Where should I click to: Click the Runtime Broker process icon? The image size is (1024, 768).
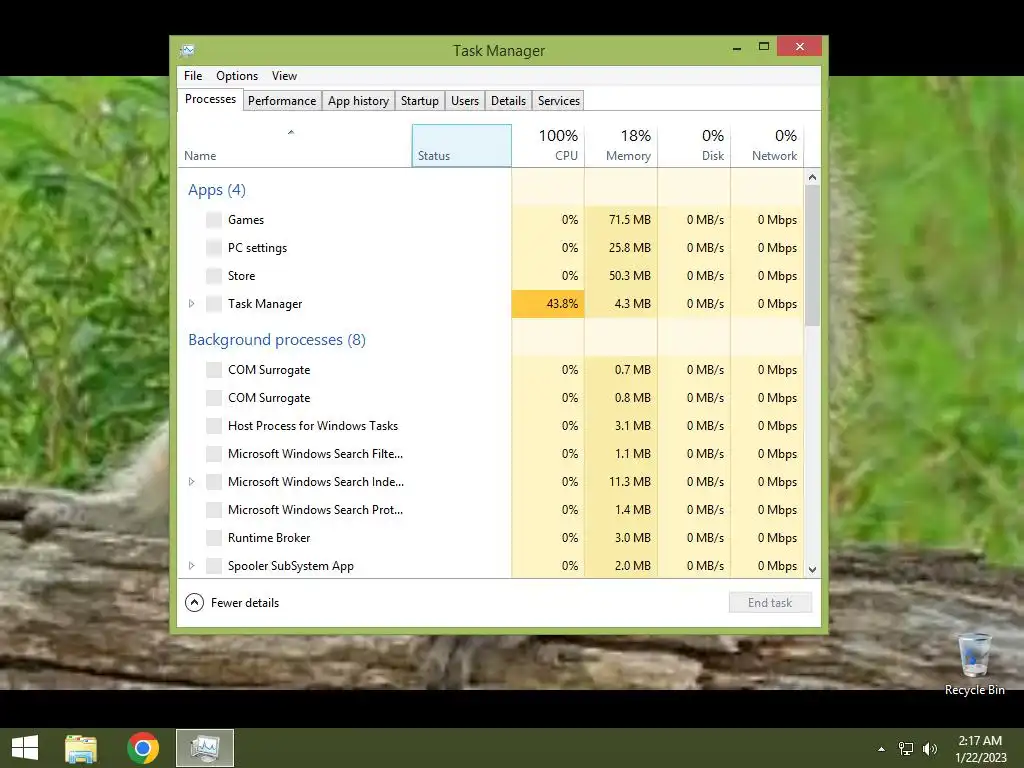[x=214, y=539]
